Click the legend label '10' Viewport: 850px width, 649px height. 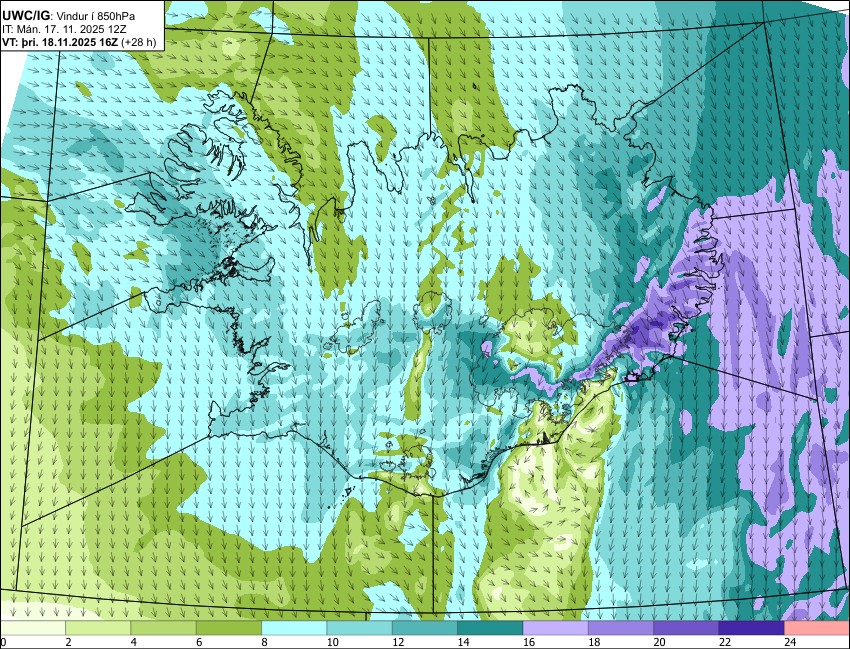[x=333, y=642]
